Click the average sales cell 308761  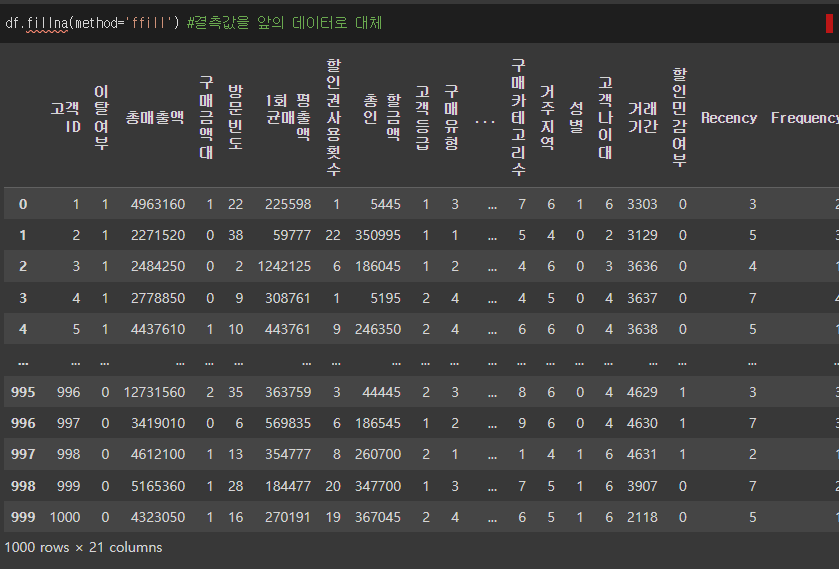[288, 298]
